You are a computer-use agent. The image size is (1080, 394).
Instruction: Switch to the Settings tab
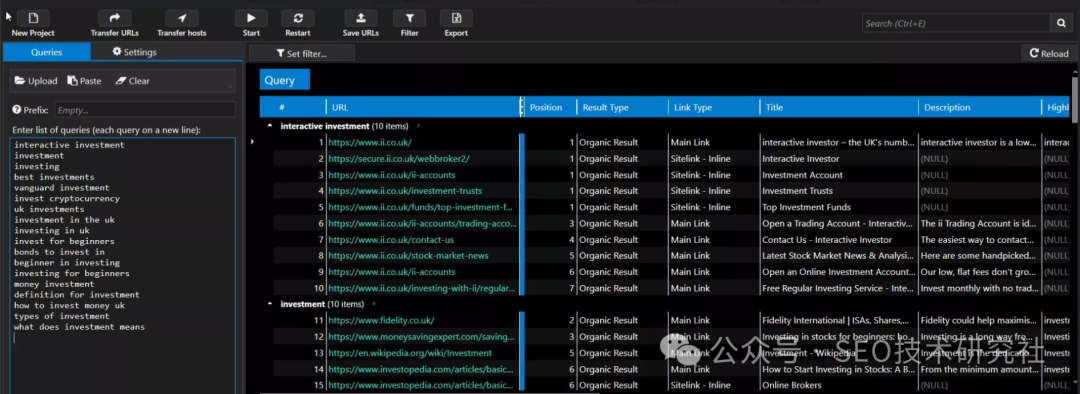click(x=134, y=52)
